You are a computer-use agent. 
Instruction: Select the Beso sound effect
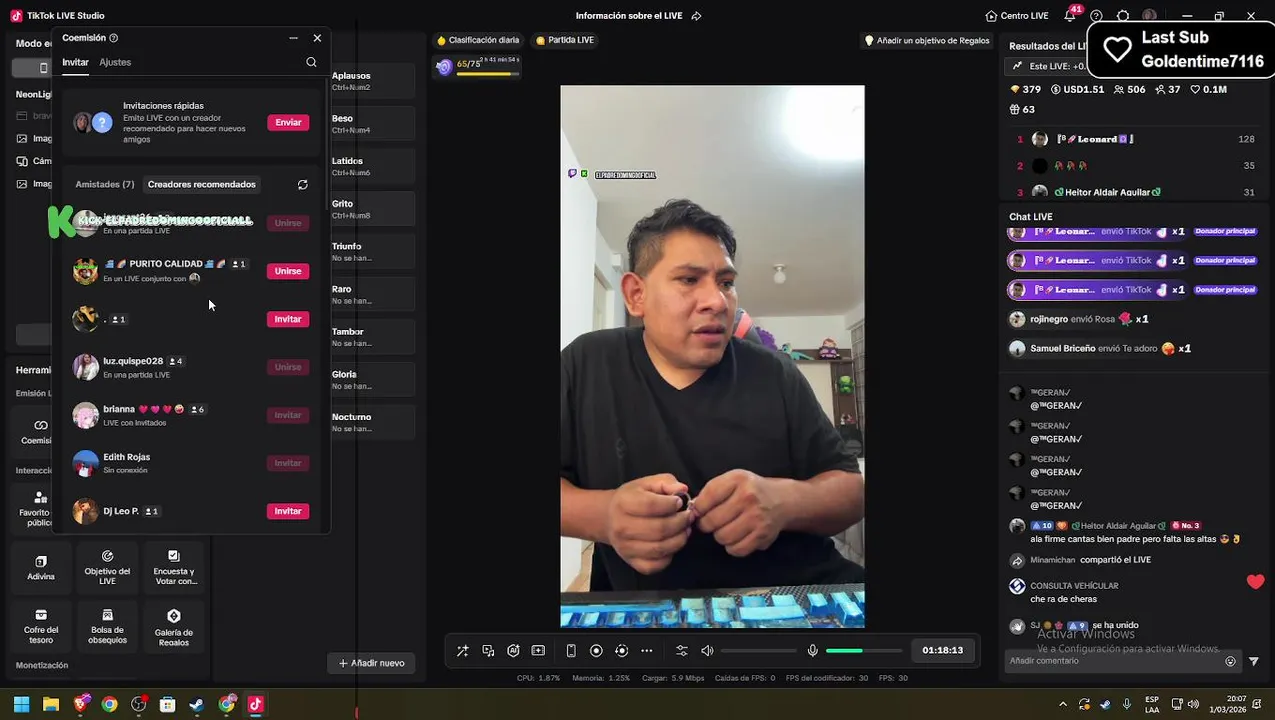click(372, 124)
